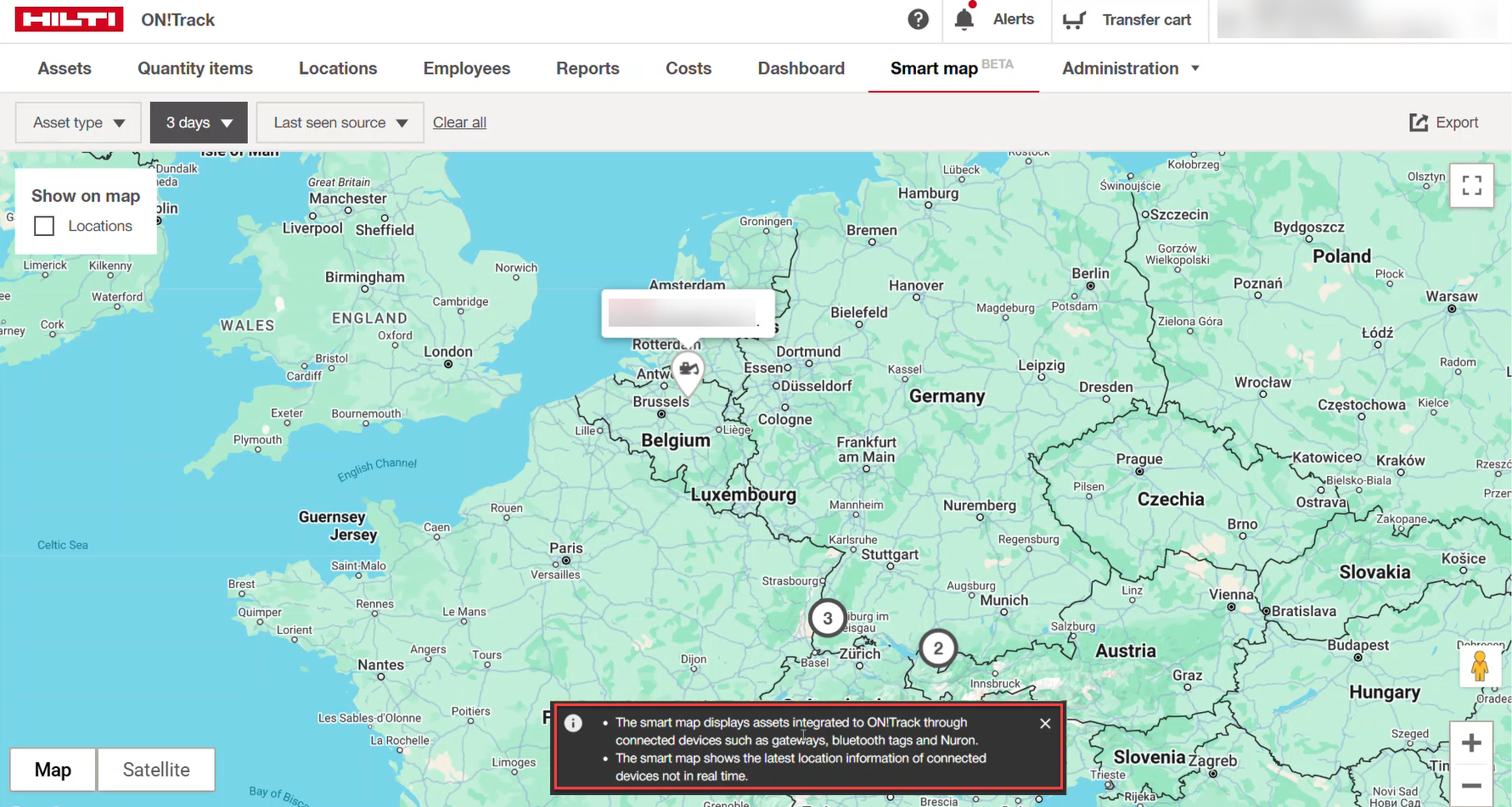Open the Costs tab
This screenshot has height=807, width=1512.
(x=689, y=68)
